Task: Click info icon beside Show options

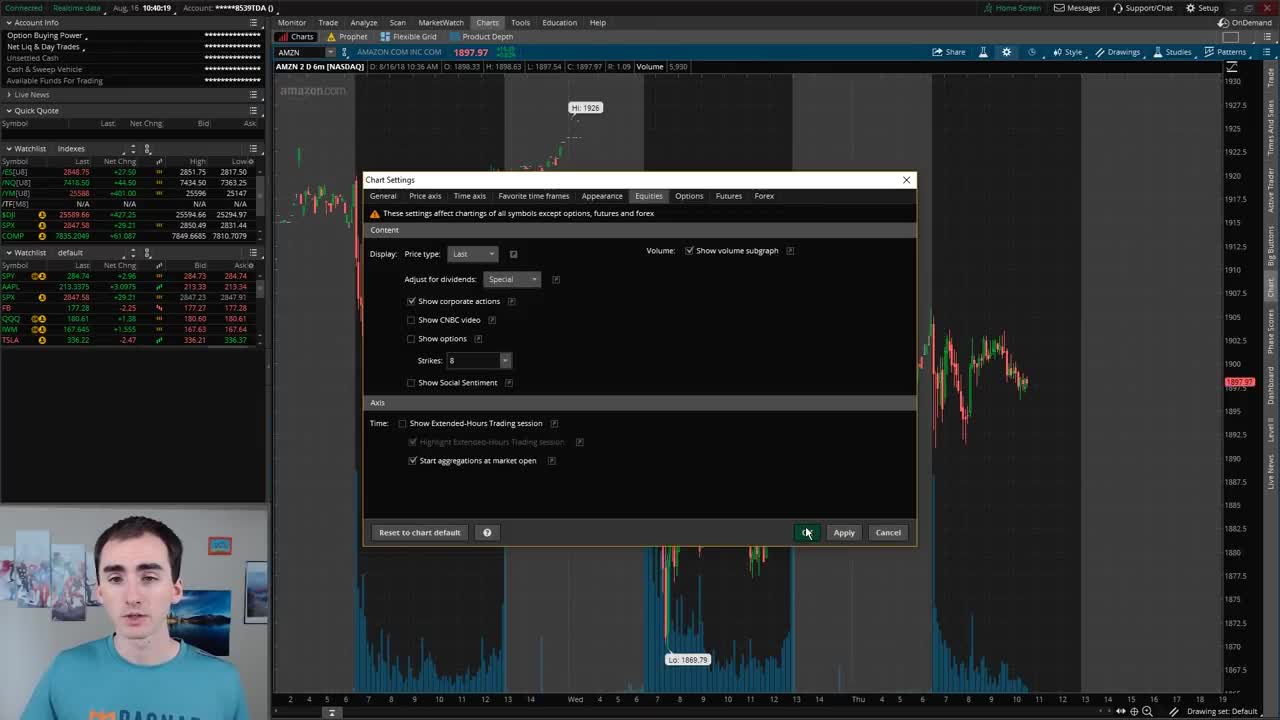Action: coord(478,339)
